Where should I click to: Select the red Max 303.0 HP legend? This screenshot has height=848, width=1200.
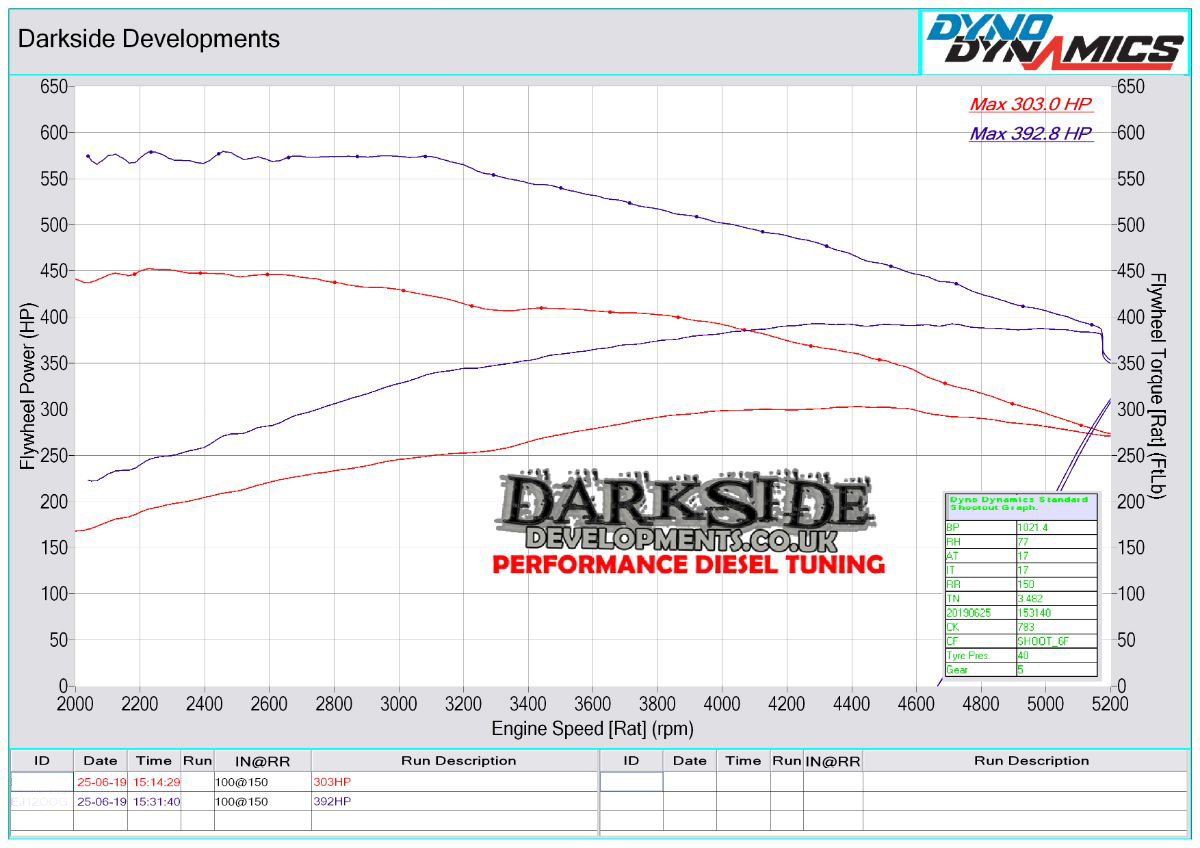click(x=1030, y=104)
